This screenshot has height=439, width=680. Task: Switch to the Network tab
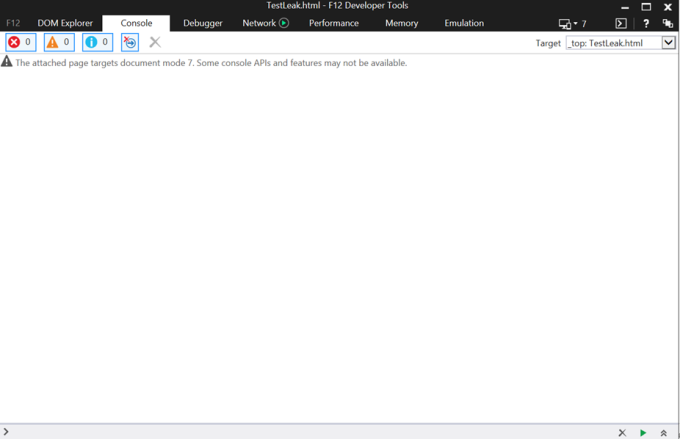259,23
